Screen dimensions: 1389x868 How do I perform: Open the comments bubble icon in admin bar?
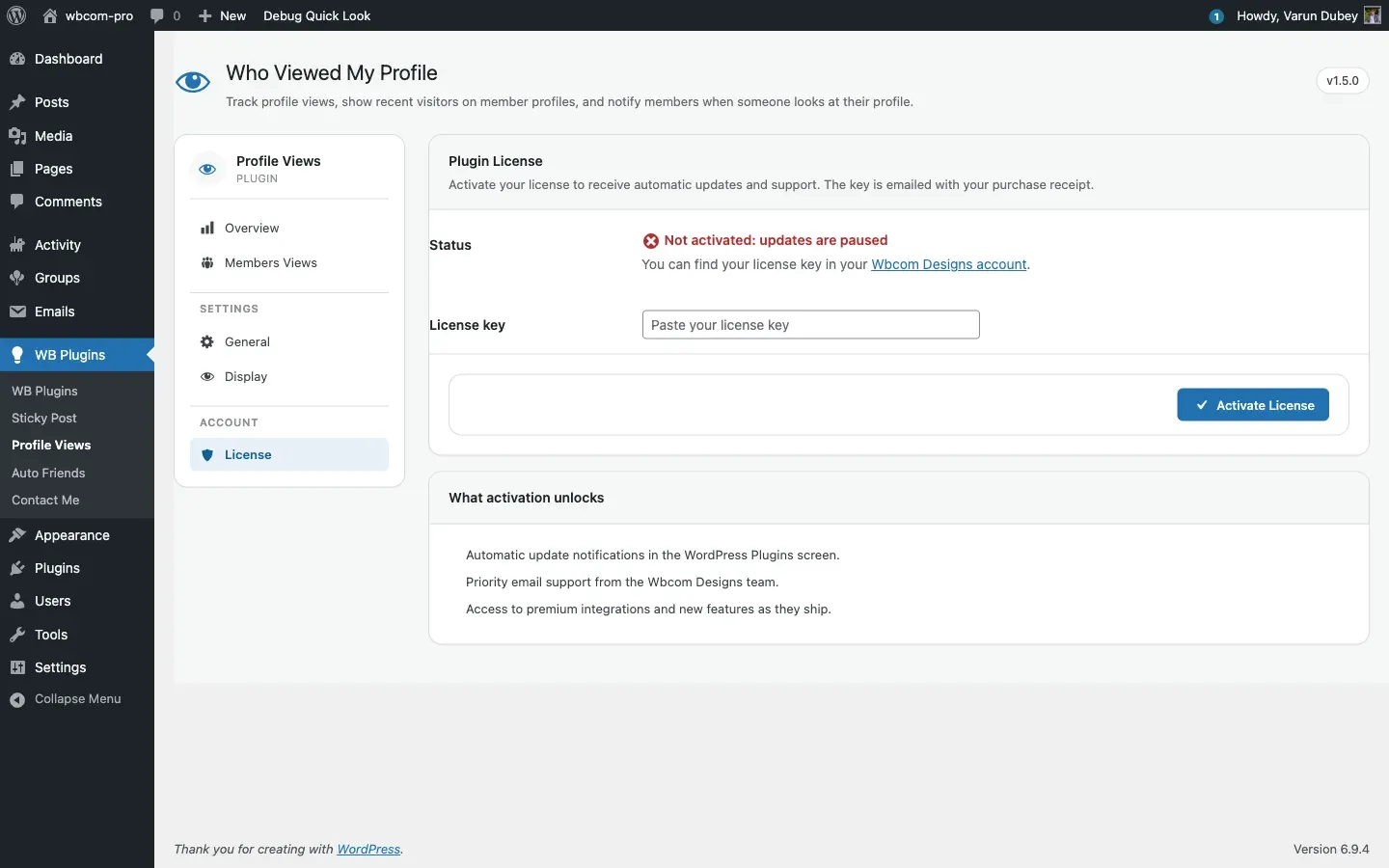pyautogui.click(x=157, y=15)
